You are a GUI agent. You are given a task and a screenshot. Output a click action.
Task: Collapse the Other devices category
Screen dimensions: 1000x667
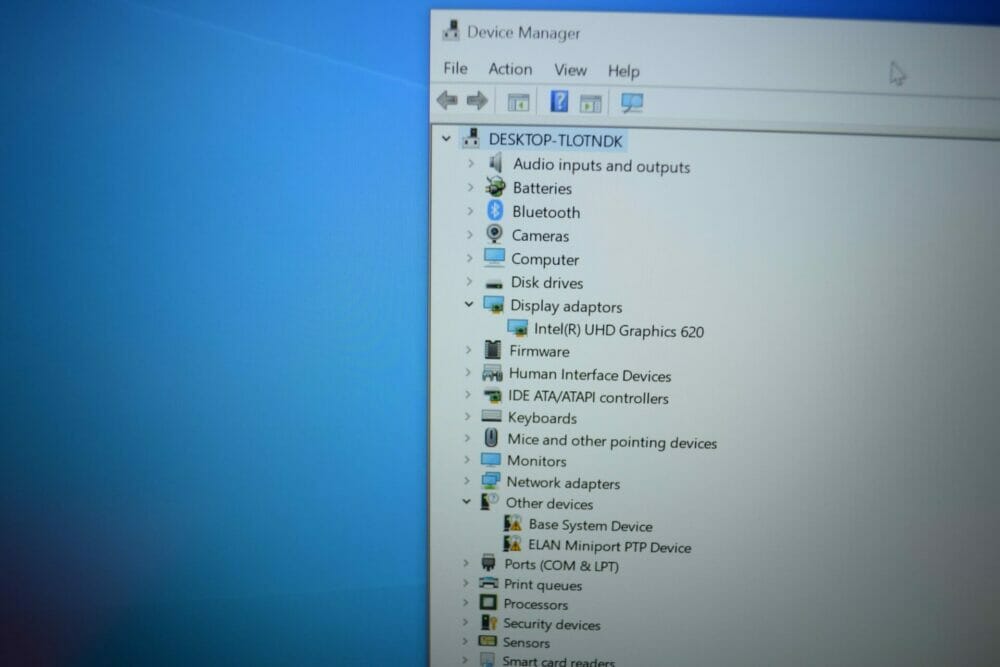(x=467, y=501)
